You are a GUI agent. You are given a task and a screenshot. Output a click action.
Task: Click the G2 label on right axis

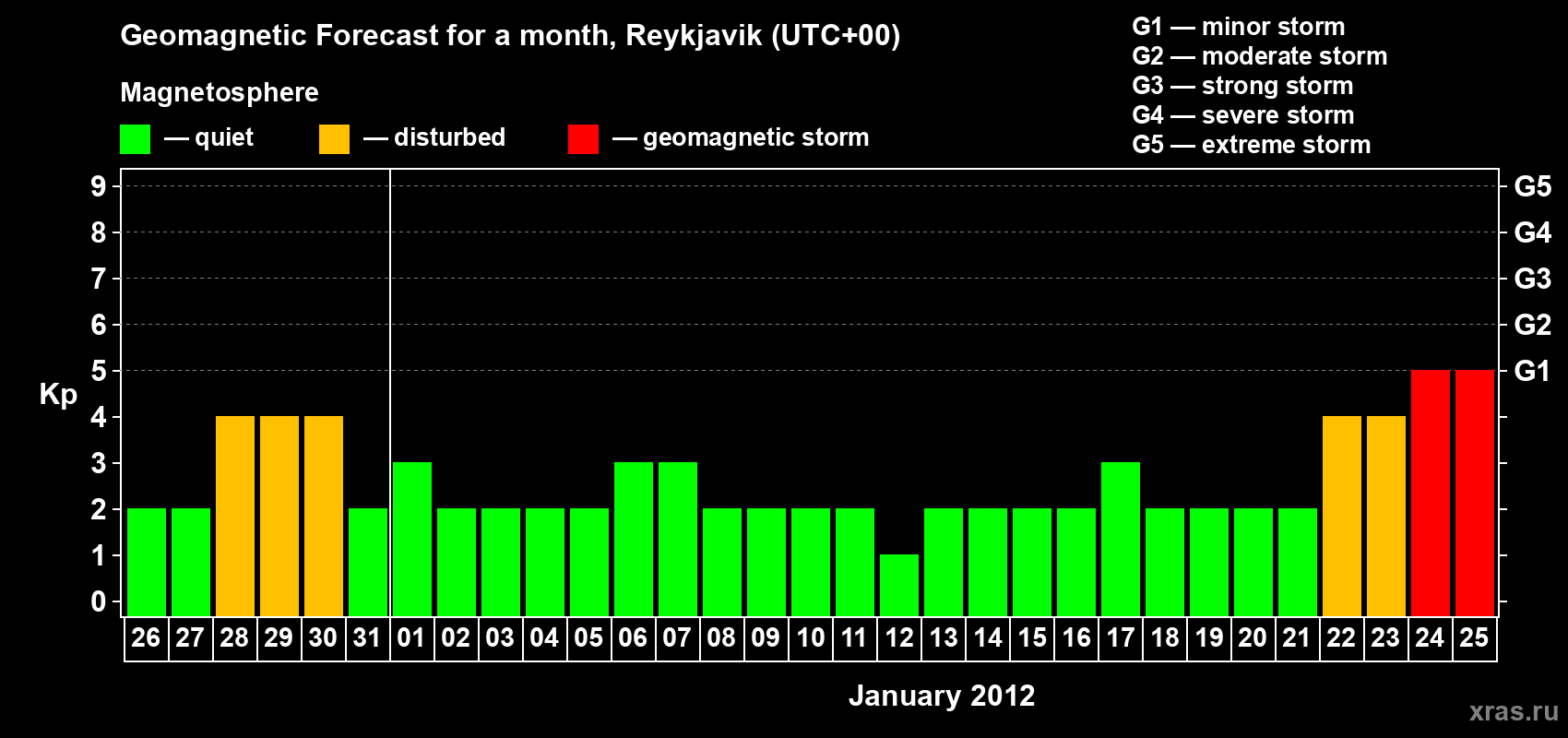click(1533, 325)
